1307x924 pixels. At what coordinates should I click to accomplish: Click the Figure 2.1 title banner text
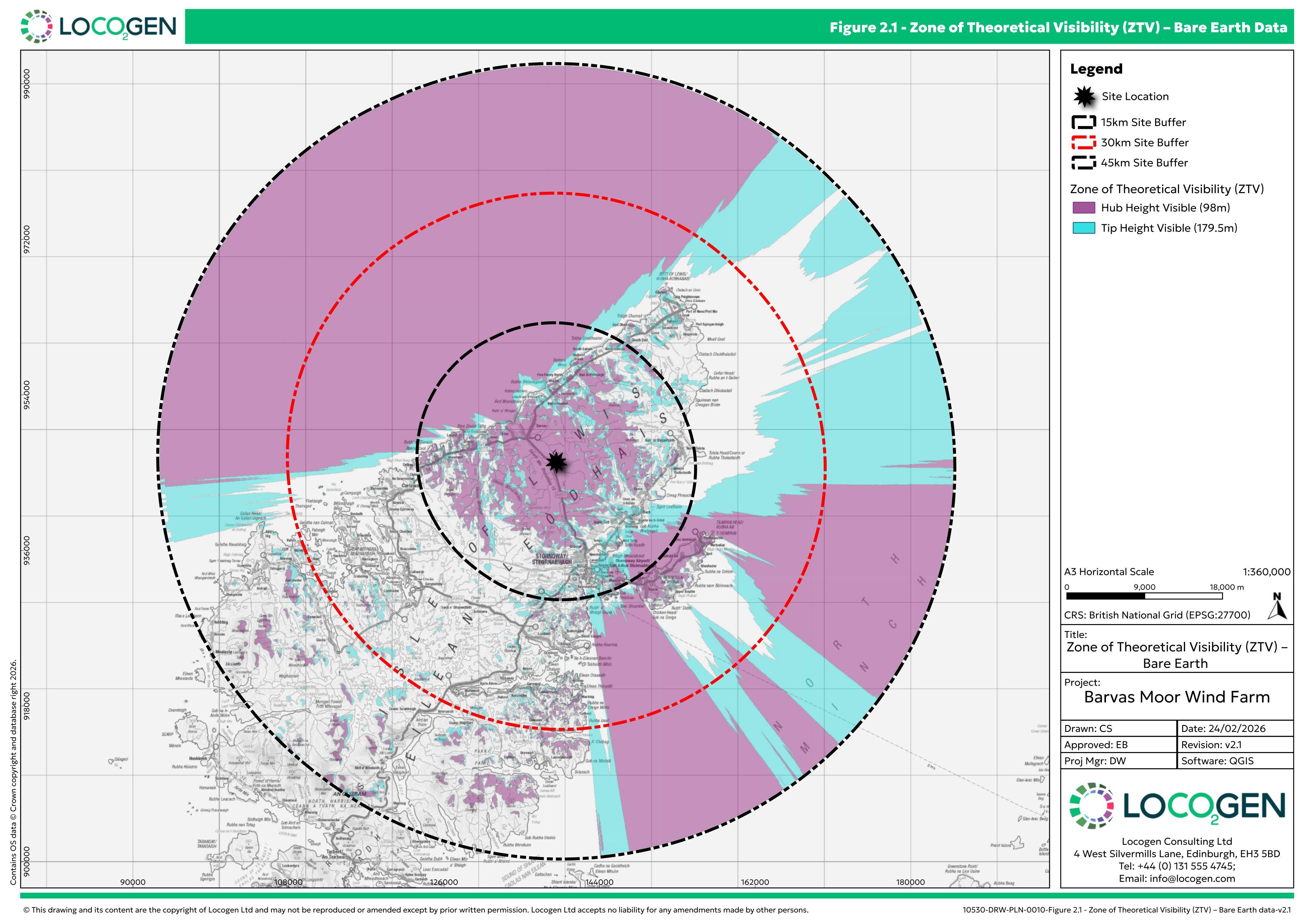click(x=1058, y=27)
